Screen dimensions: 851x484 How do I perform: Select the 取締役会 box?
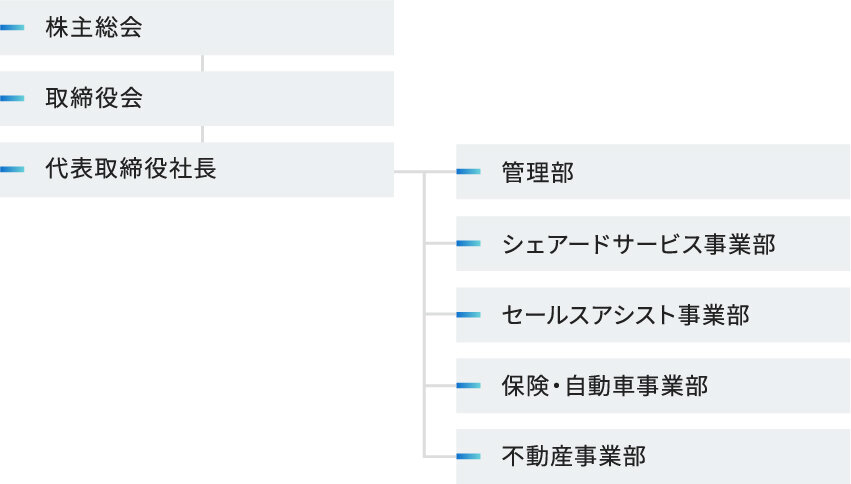[x=197, y=98]
